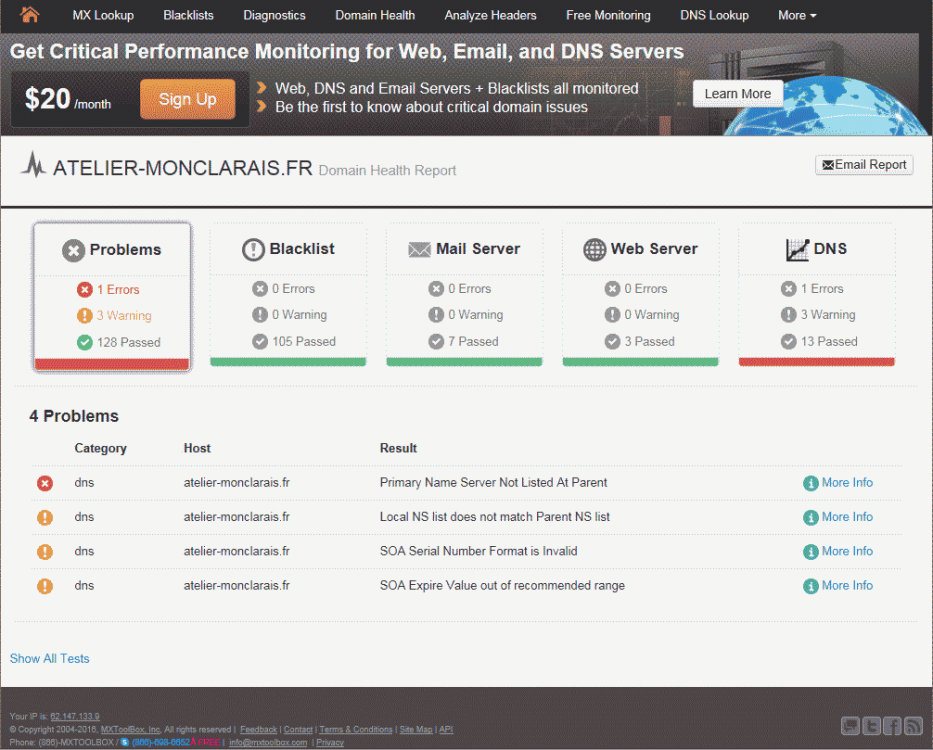The image size is (933, 750).
Task: Click the Email Report button
Action: click(x=864, y=165)
